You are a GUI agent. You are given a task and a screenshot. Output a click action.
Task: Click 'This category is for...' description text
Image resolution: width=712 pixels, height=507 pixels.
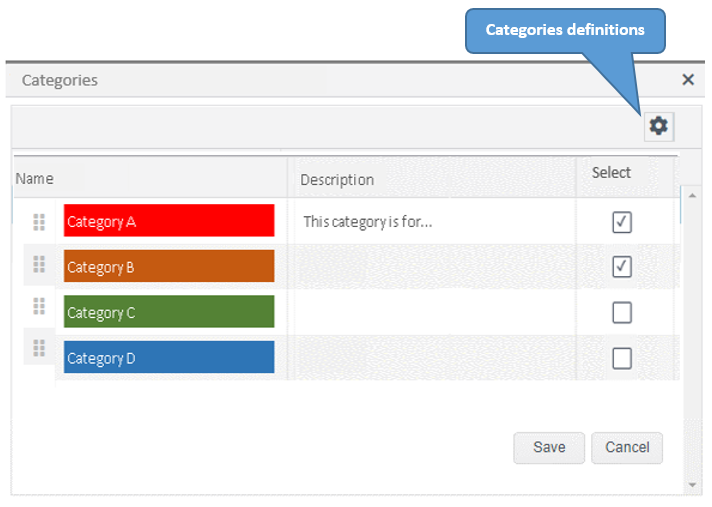367,222
